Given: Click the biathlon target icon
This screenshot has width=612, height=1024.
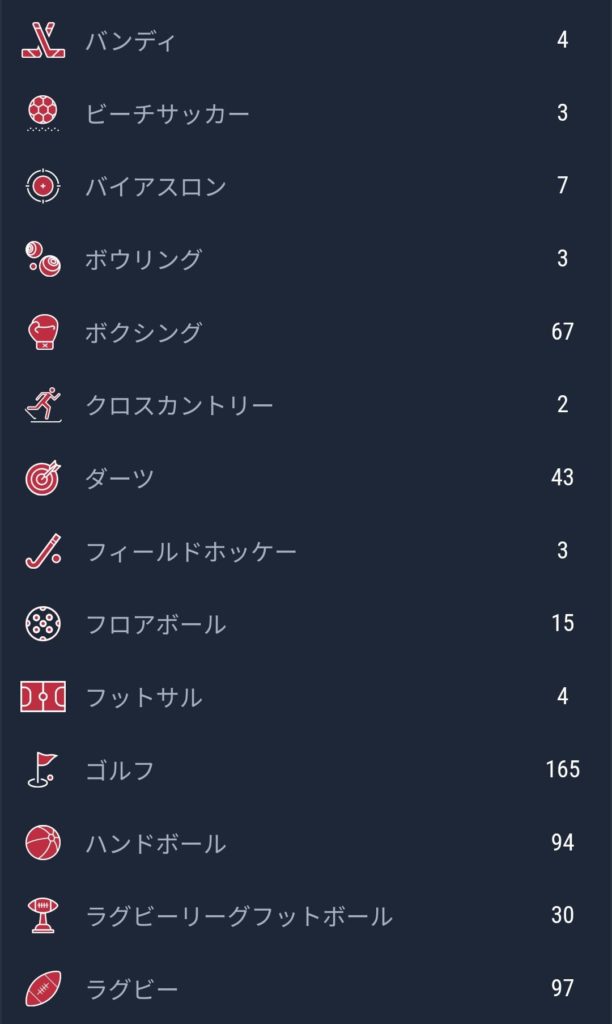Looking at the screenshot, I should point(43,187).
